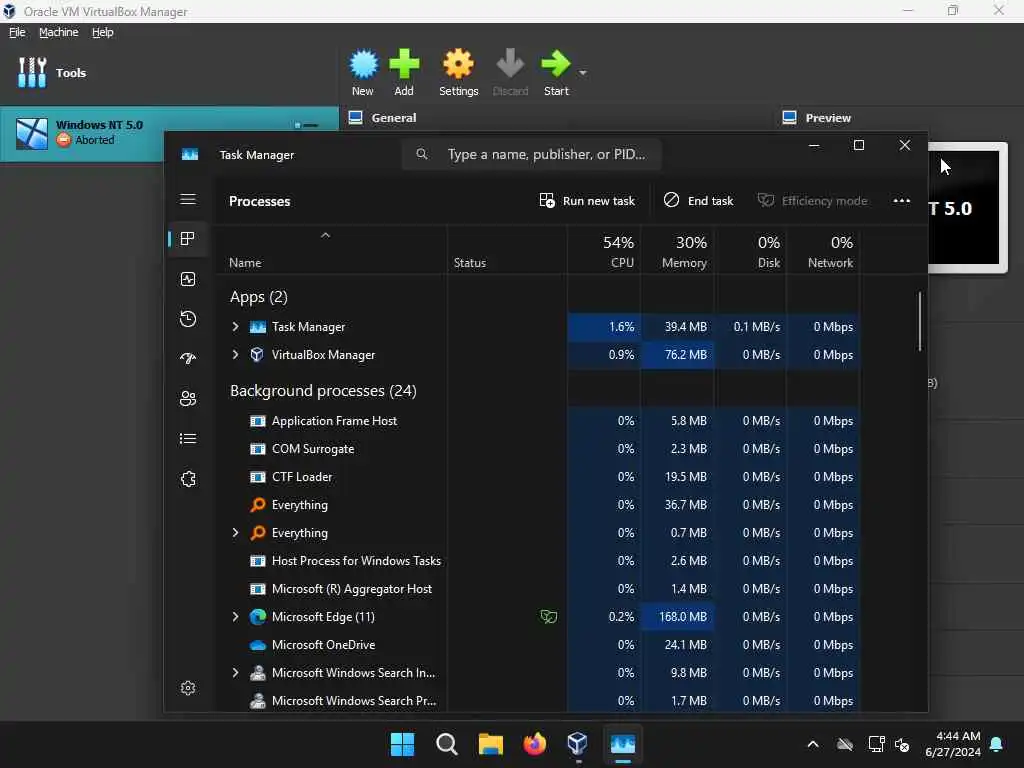This screenshot has width=1024, height=768.
Task: Open File Explorer from taskbar
Action: [490, 744]
